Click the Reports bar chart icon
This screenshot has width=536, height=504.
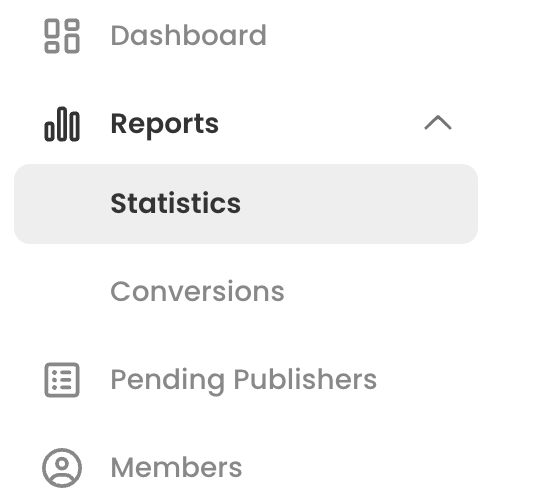[x=62, y=124]
